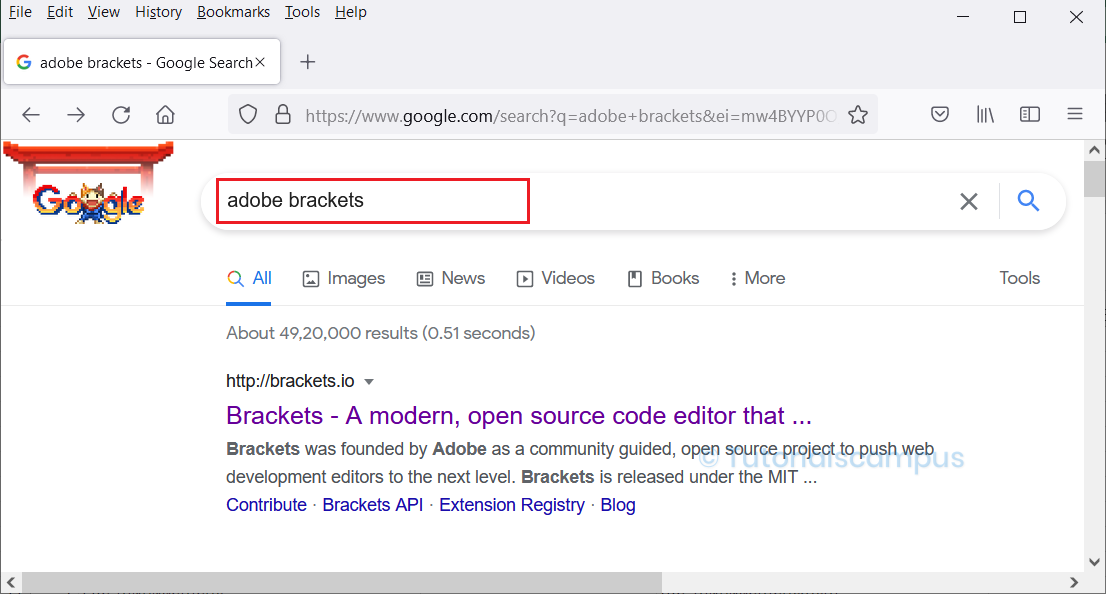Image resolution: width=1106 pixels, height=594 pixels.
Task: Click the address bar URL
Action: pyautogui.click(x=571, y=115)
